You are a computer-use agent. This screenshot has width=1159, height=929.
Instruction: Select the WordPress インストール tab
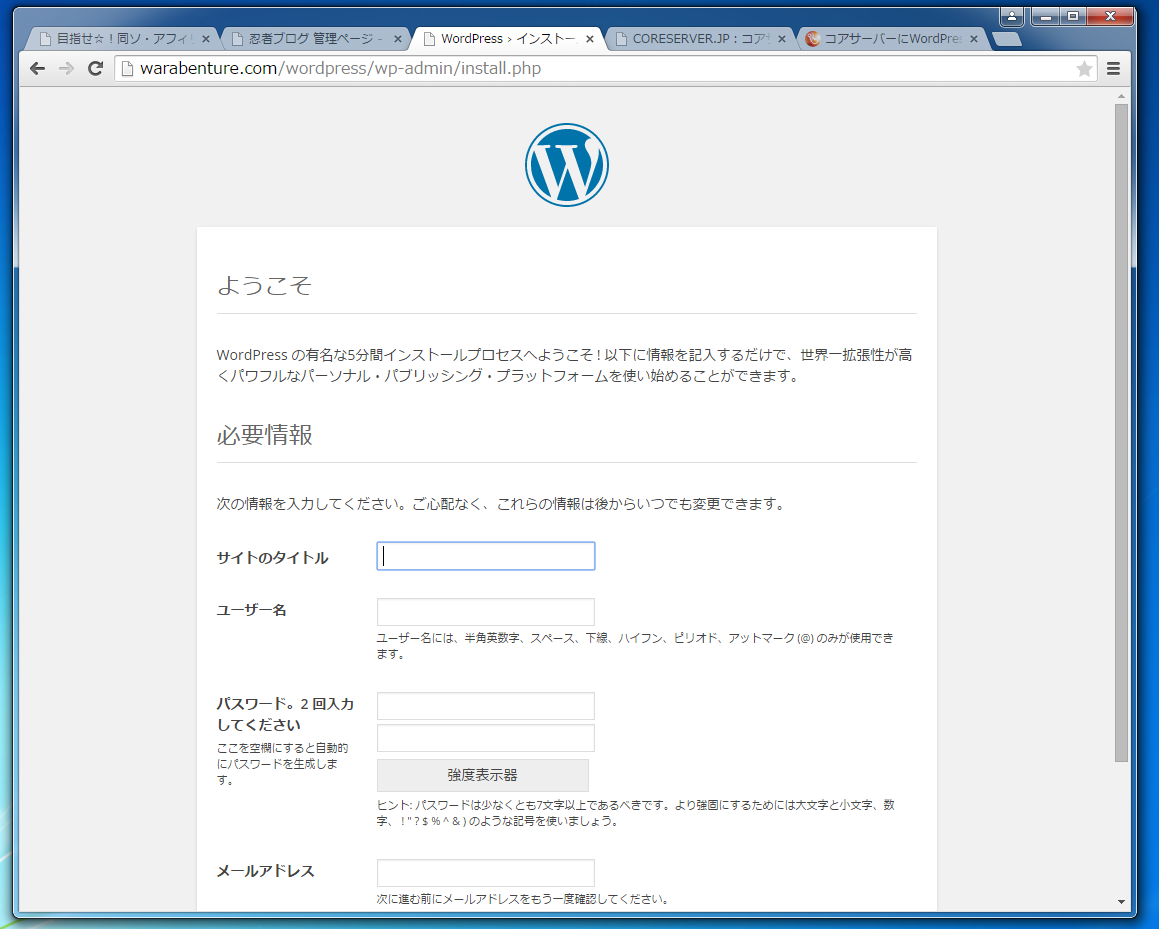[x=506, y=38]
